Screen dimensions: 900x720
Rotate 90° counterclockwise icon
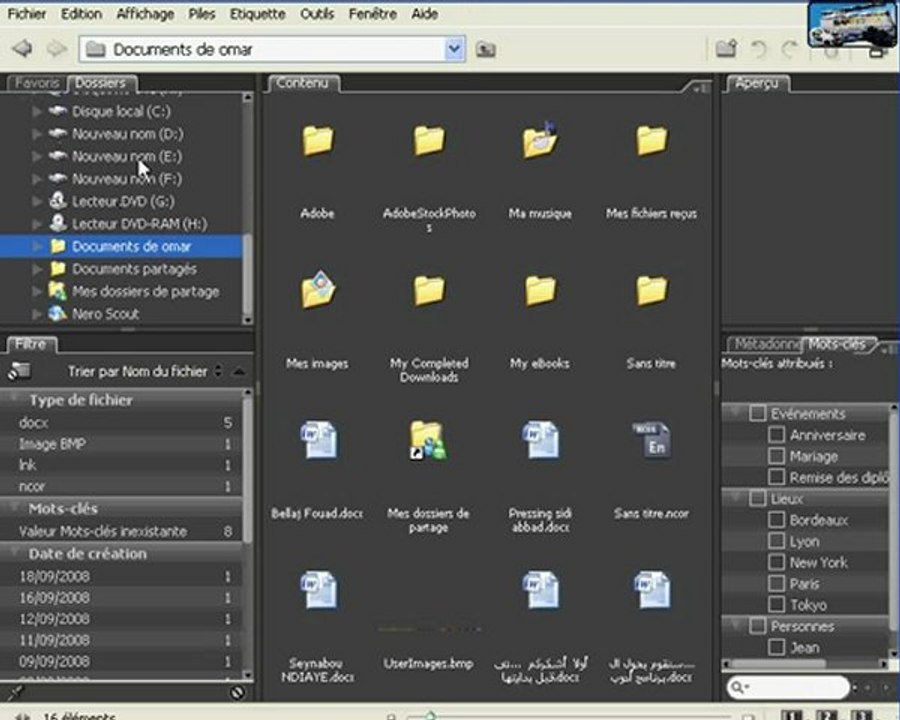(x=759, y=49)
